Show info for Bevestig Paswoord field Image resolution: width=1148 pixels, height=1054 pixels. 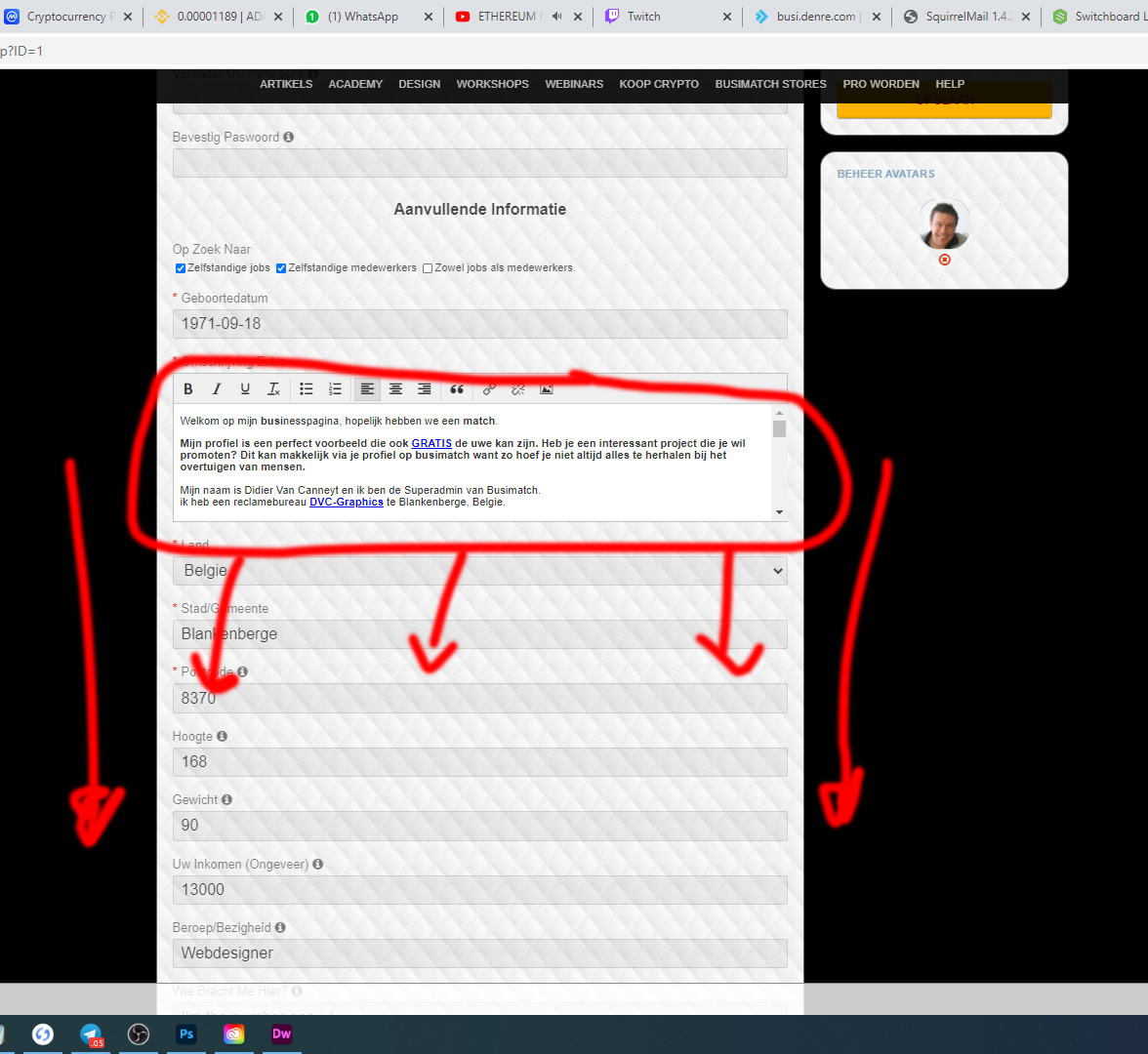pyautogui.click(x=289, y=137)
